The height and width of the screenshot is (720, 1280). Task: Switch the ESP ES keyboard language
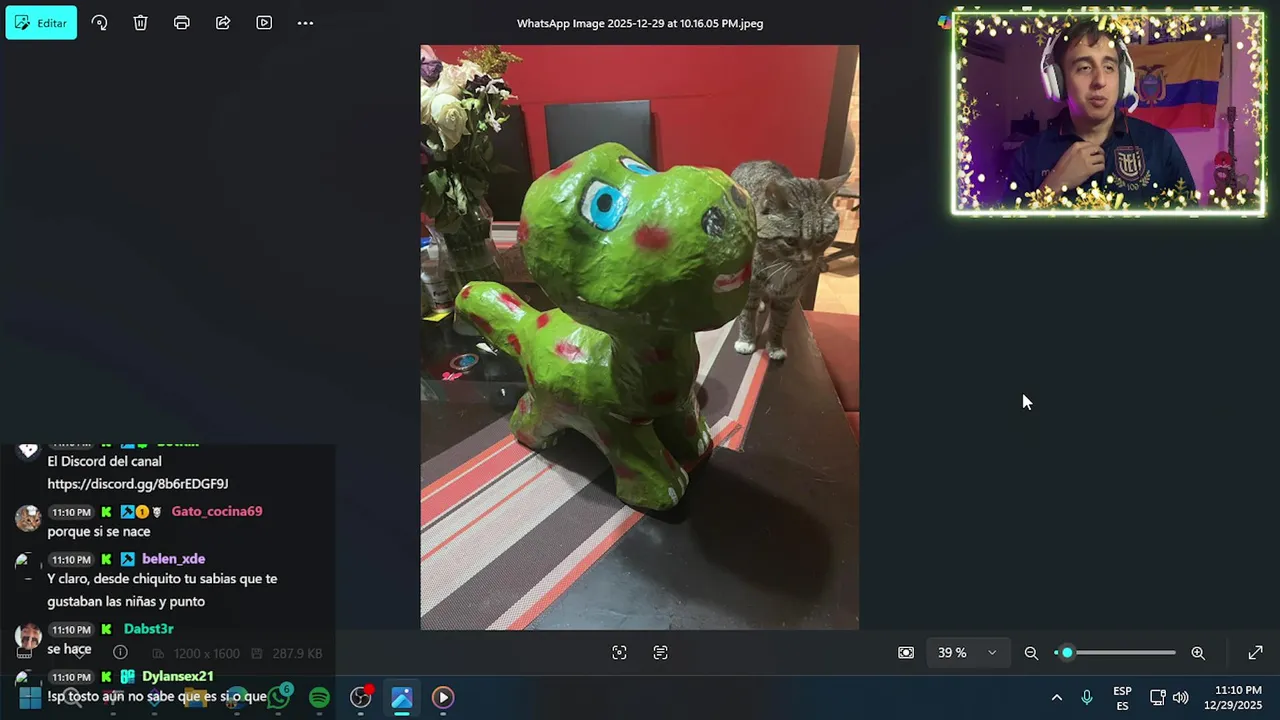coord(1123,698)
